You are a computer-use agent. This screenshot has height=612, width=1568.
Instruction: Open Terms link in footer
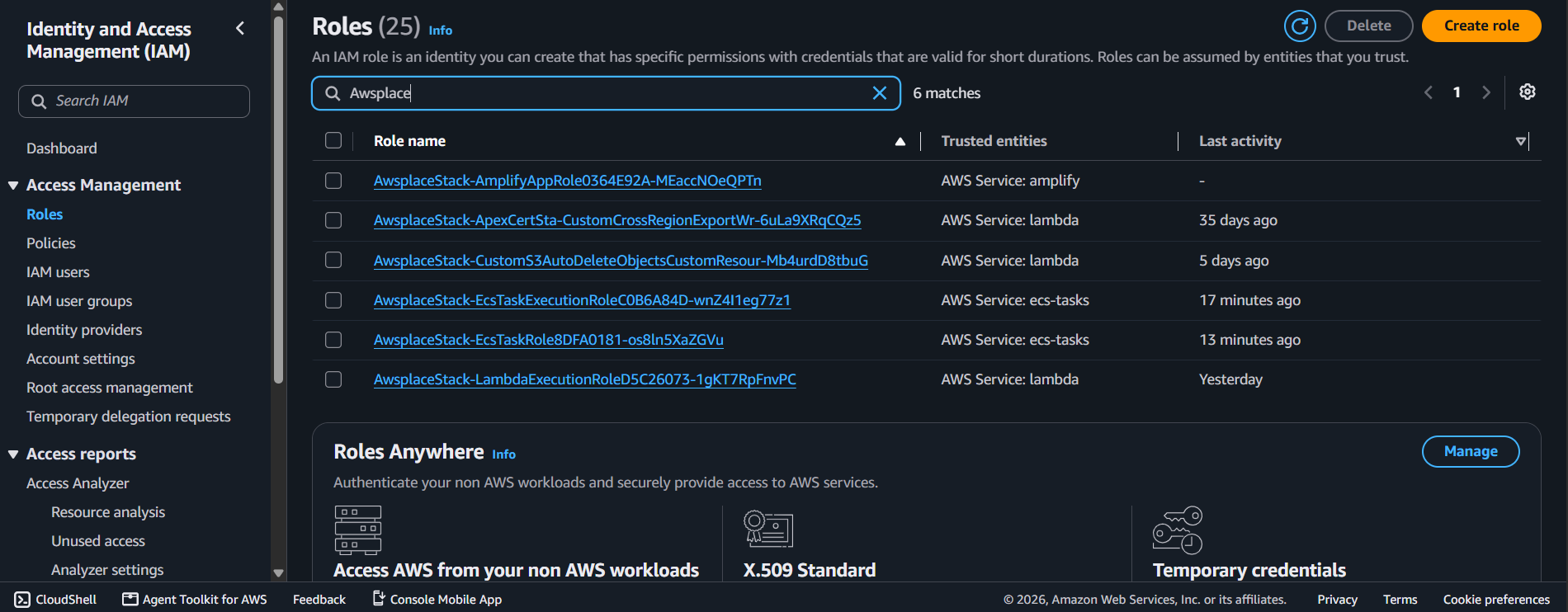pyautogui.click(x=1400, y=600)
